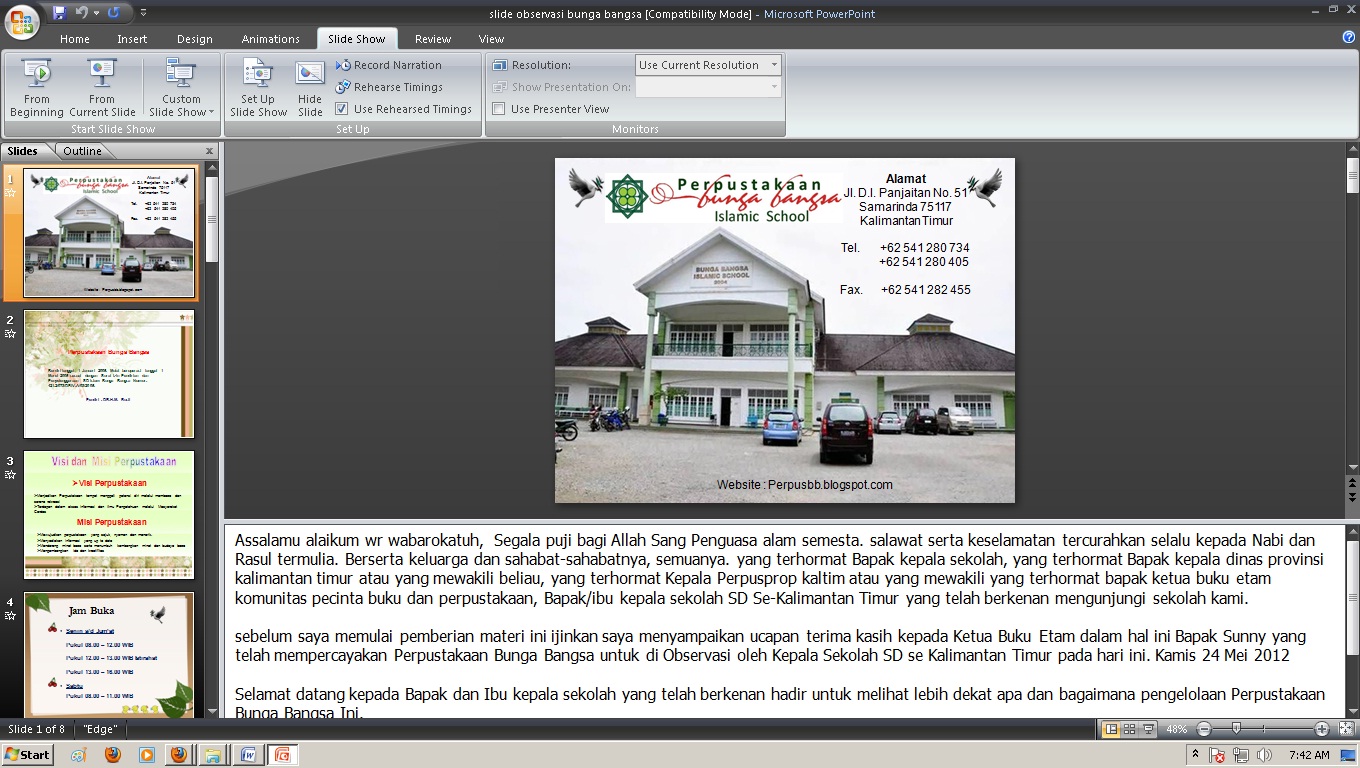
Task: Click the zoom out minus button
Action: tap(1204, 729)
